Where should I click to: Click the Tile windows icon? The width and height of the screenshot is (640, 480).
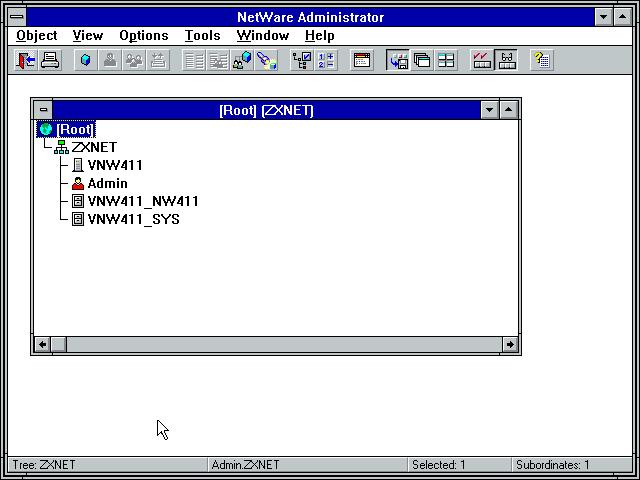[x=446, y=60]
